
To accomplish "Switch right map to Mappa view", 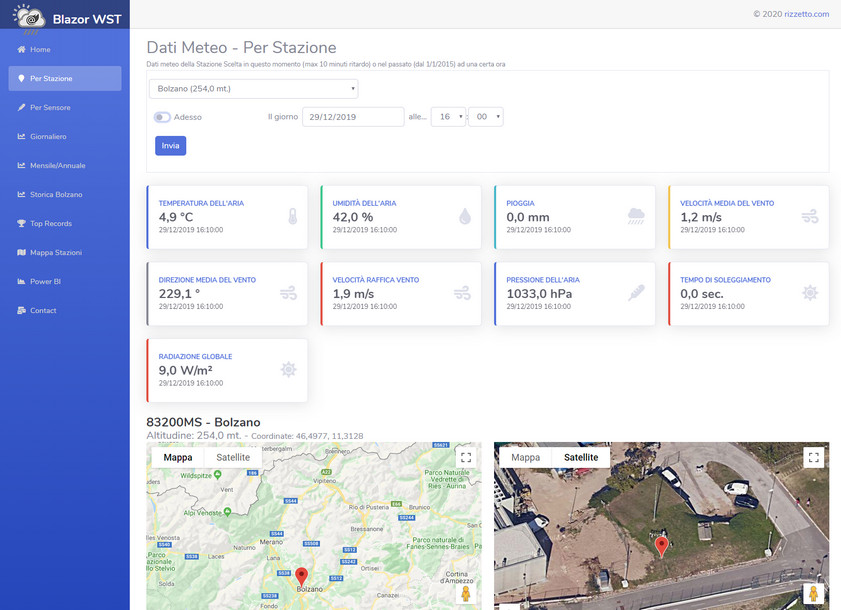I will 525,457.
